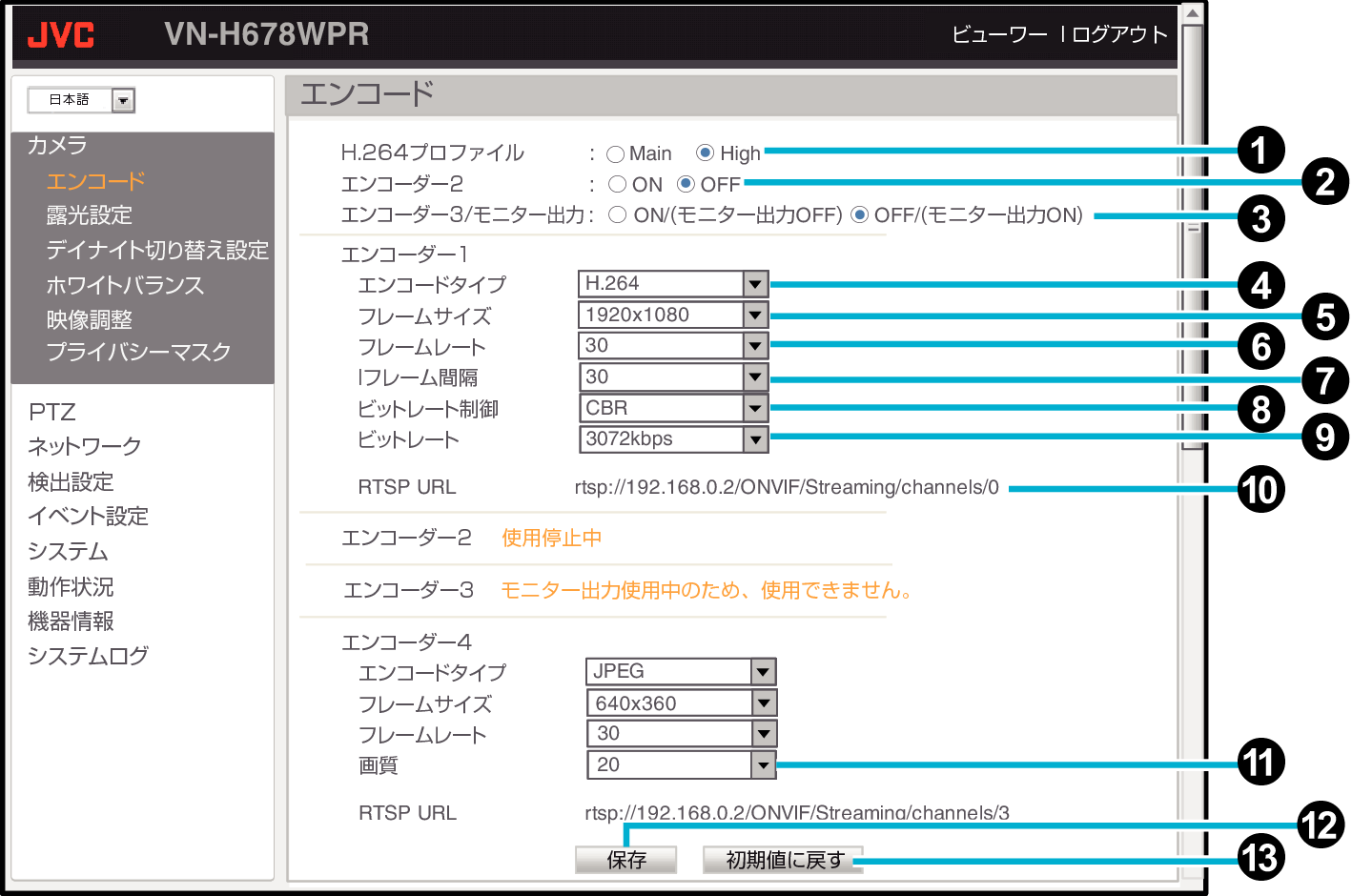
Task: Click the page scrollbar up arrow
Action: 1192,13
